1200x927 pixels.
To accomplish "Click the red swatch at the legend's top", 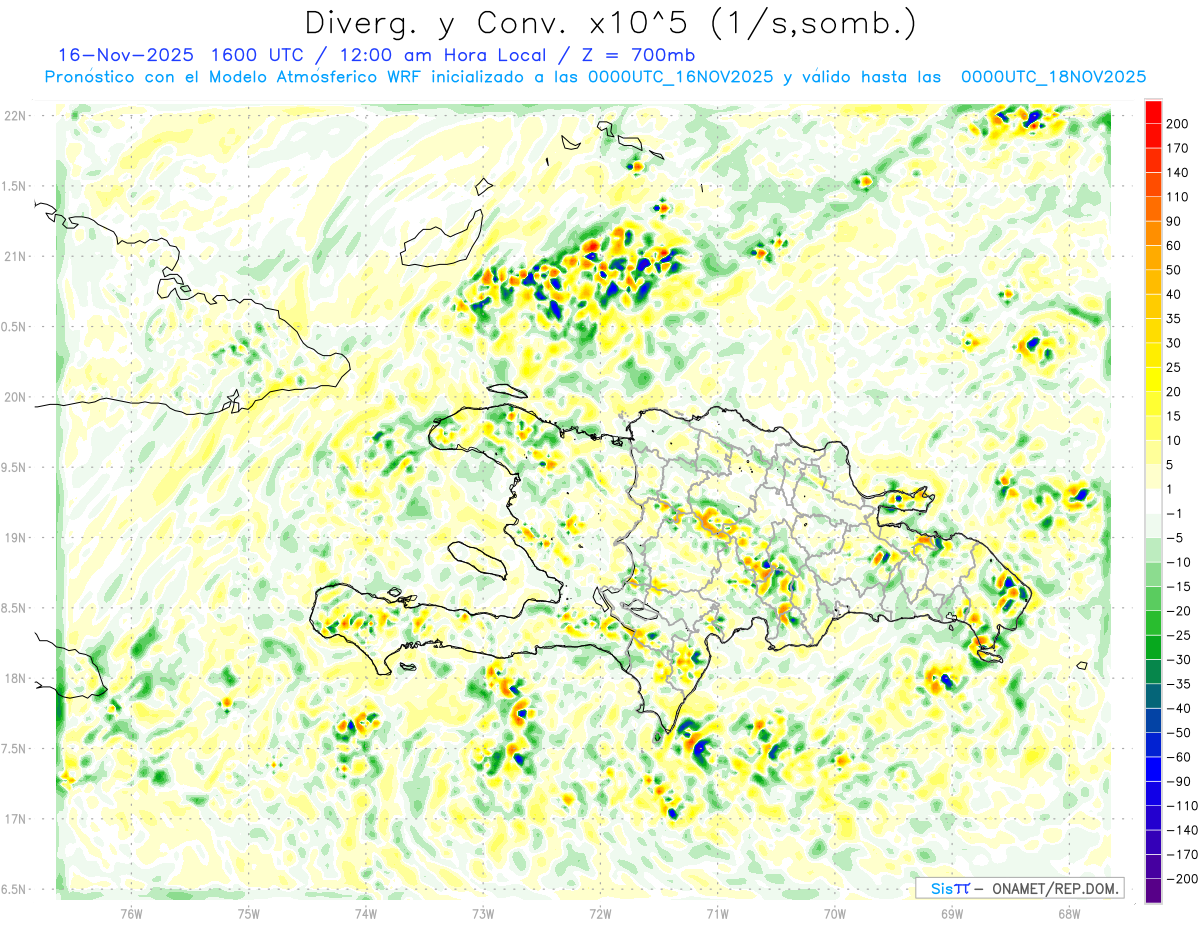I will pyautogui.click(x=1153, y=111).
